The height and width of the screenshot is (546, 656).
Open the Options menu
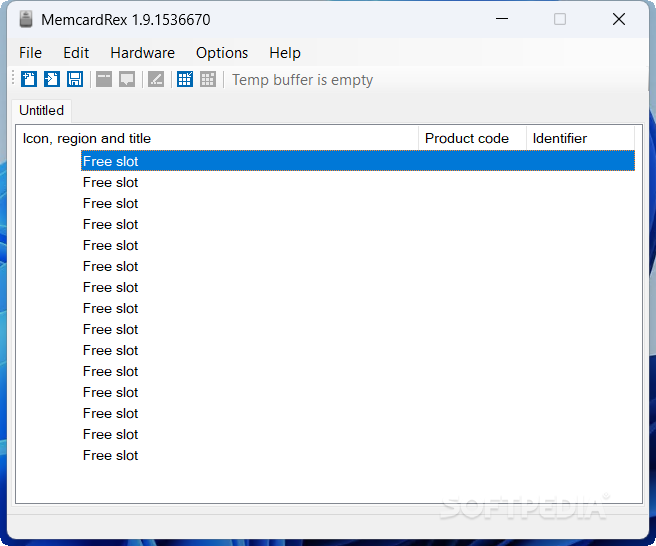[222, 53]
